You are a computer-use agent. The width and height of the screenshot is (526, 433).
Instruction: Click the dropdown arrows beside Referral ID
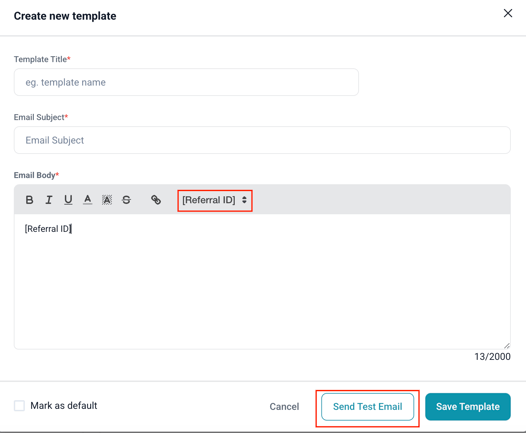click(x=244, y=200)
